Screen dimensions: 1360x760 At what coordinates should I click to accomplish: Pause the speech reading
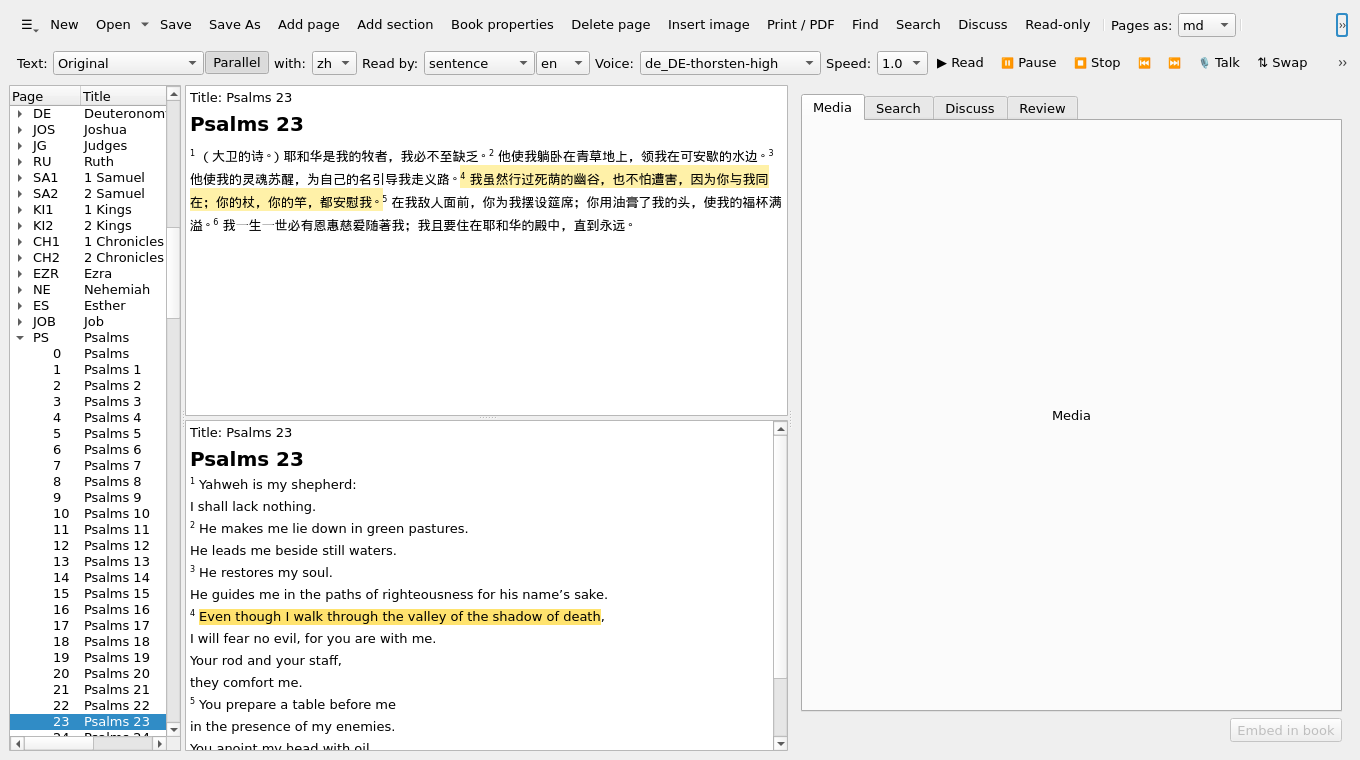click(1028, 63)
